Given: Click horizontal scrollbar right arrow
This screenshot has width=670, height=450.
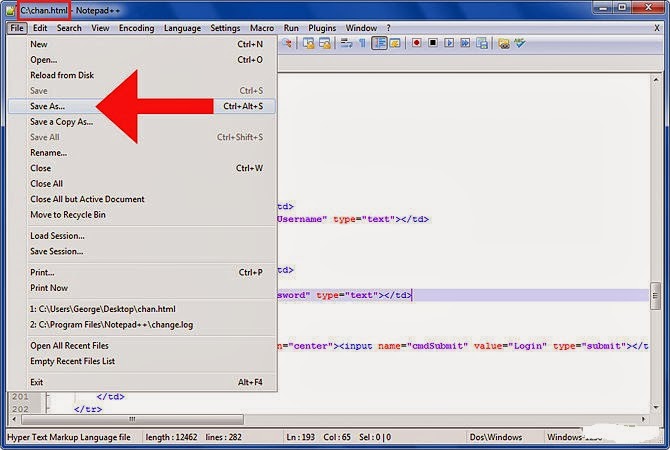Looking at the screenshot, I should pos(644,419).
